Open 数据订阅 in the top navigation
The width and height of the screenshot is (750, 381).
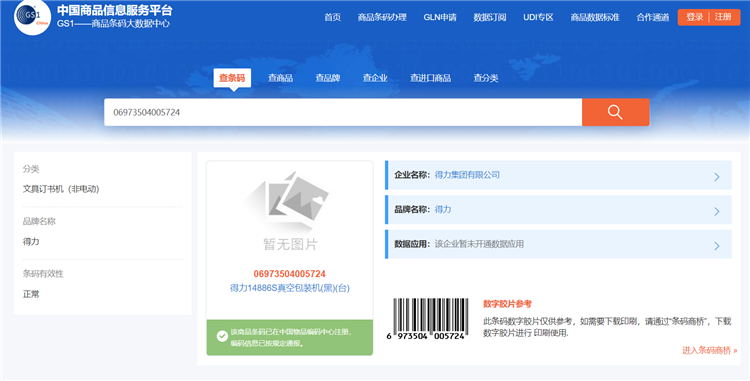pyautogui.click(x=490, y=17)
